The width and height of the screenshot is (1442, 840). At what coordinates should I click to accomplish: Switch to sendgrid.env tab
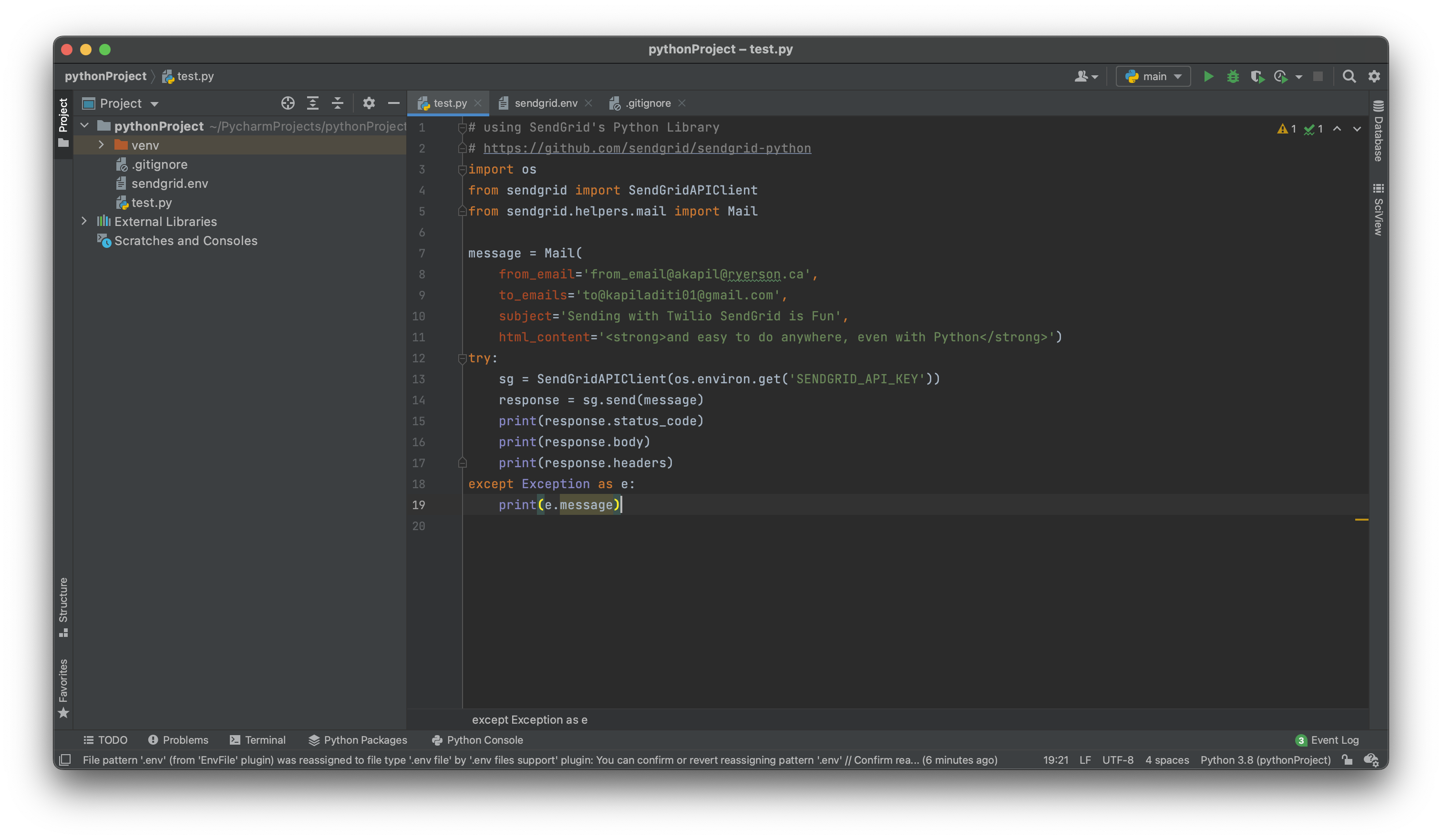pyautogui.click(x=546, y=103)
